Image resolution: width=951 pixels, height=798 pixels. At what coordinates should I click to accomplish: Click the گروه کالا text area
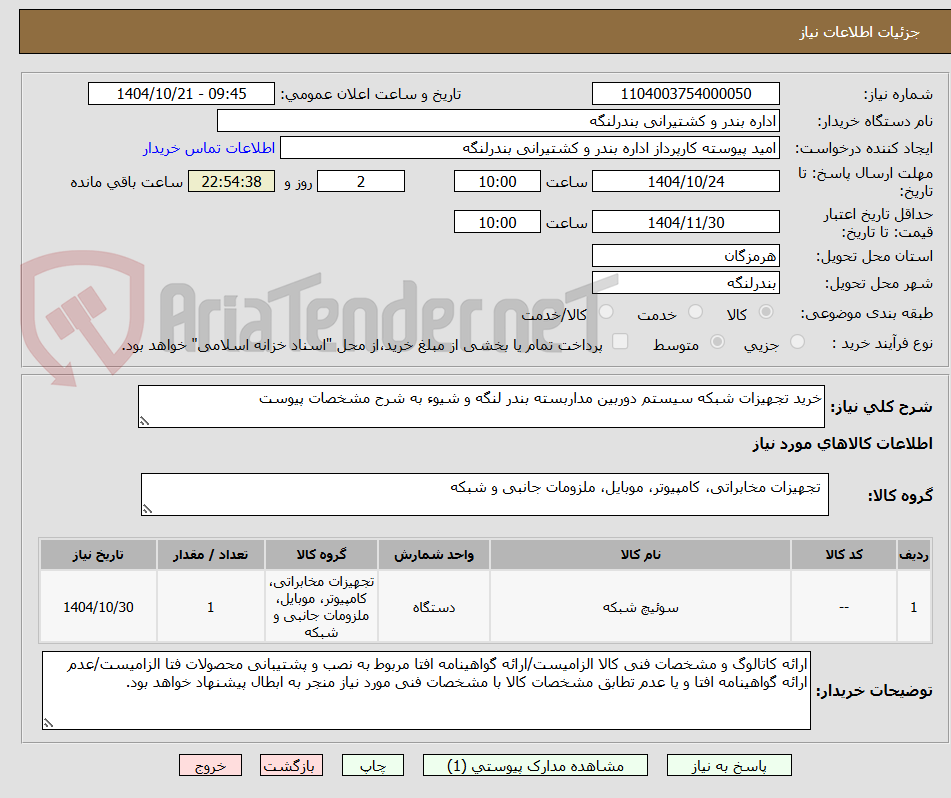pyautogui.click(x=485, y=495)
